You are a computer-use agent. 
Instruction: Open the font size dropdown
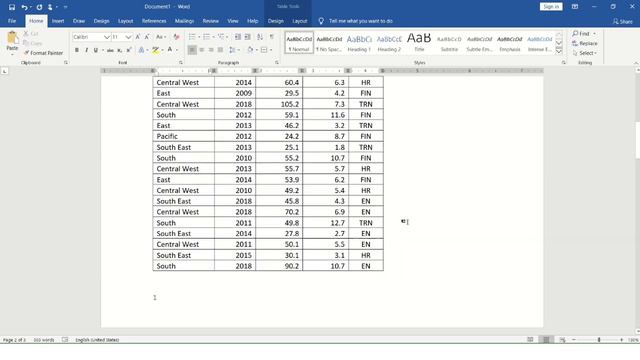[x=128, y=37]
